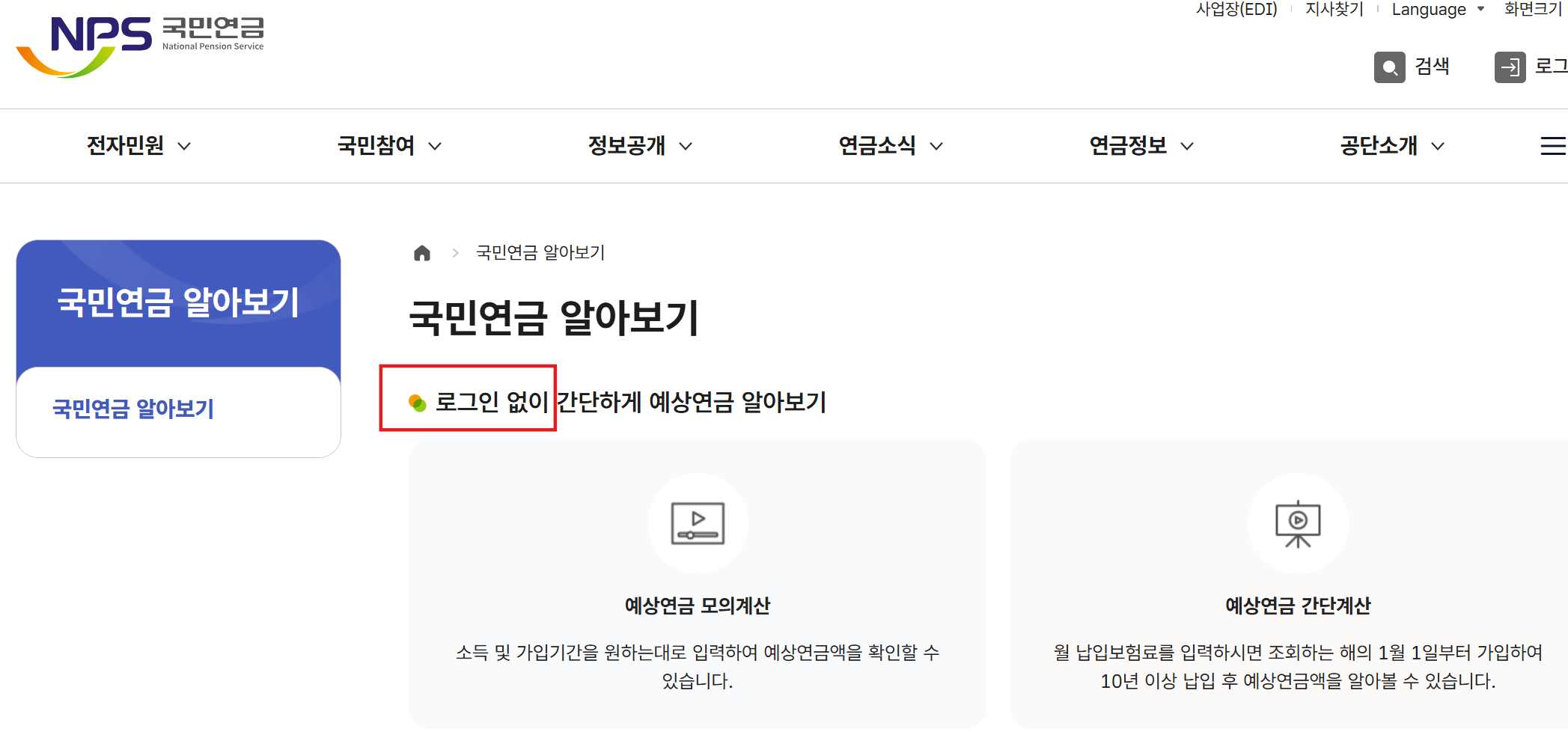Open the 공단소개 menu
Image resolution: width=1568 pixels, height=732 pixels.
[1380, 146]
